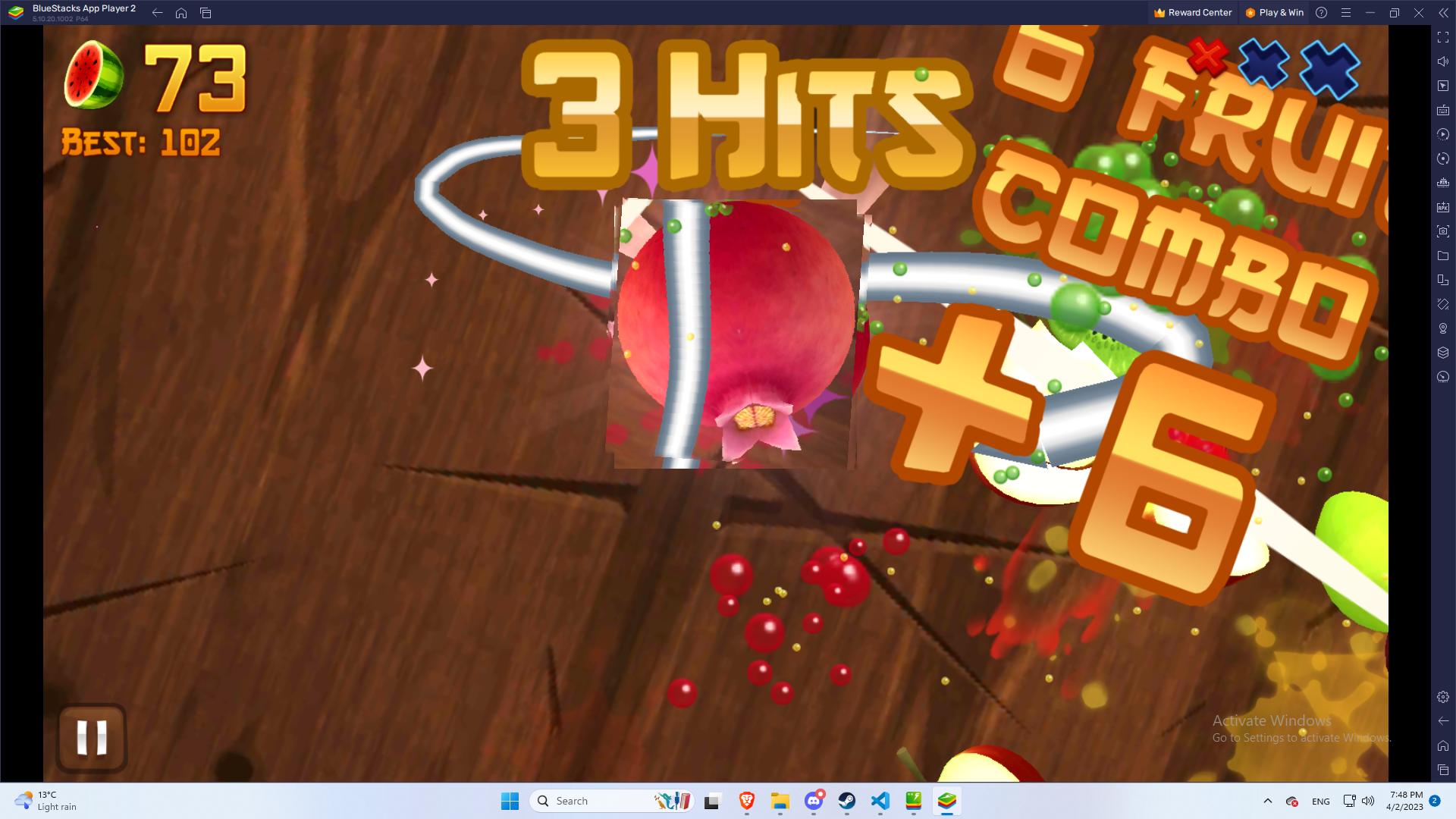Show hidden system tray icons
This screenshot has height=819, width=1456.
pos(1267,801)
